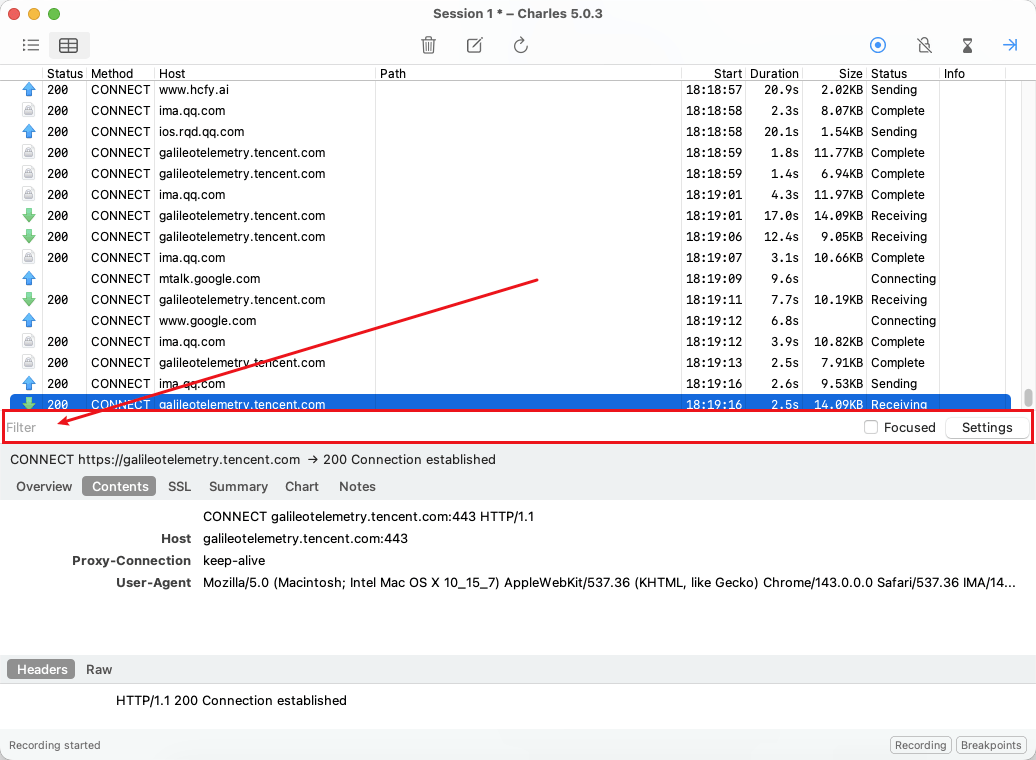Toggle the recording circle icon

pyautogui.click(x=878, y=45)
